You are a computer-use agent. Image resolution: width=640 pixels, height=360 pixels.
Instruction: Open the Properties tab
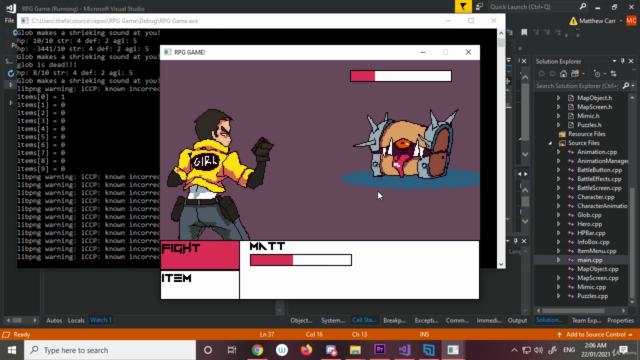pos(620,320)
